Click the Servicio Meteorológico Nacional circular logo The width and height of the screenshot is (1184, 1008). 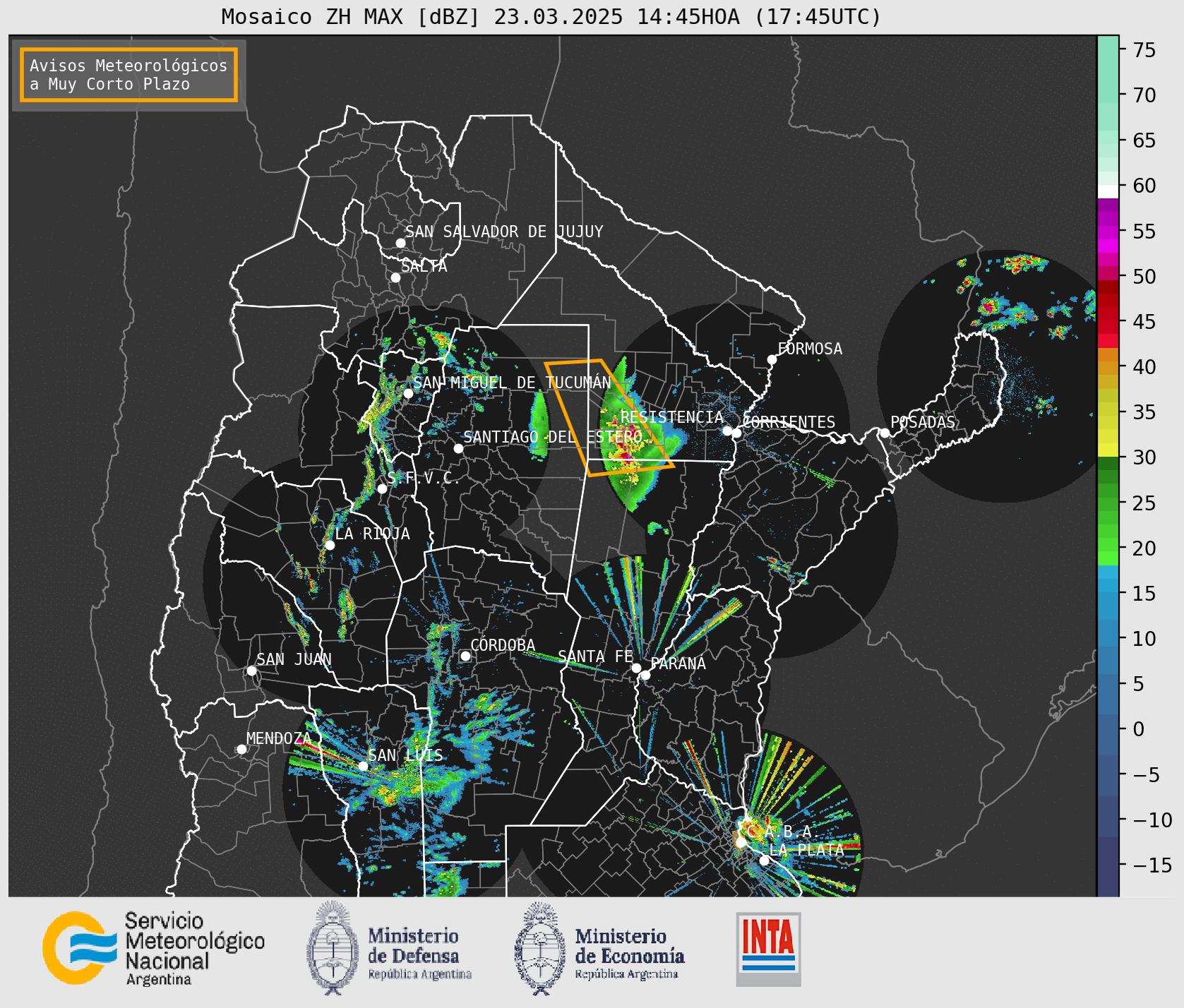coord(80,948)
